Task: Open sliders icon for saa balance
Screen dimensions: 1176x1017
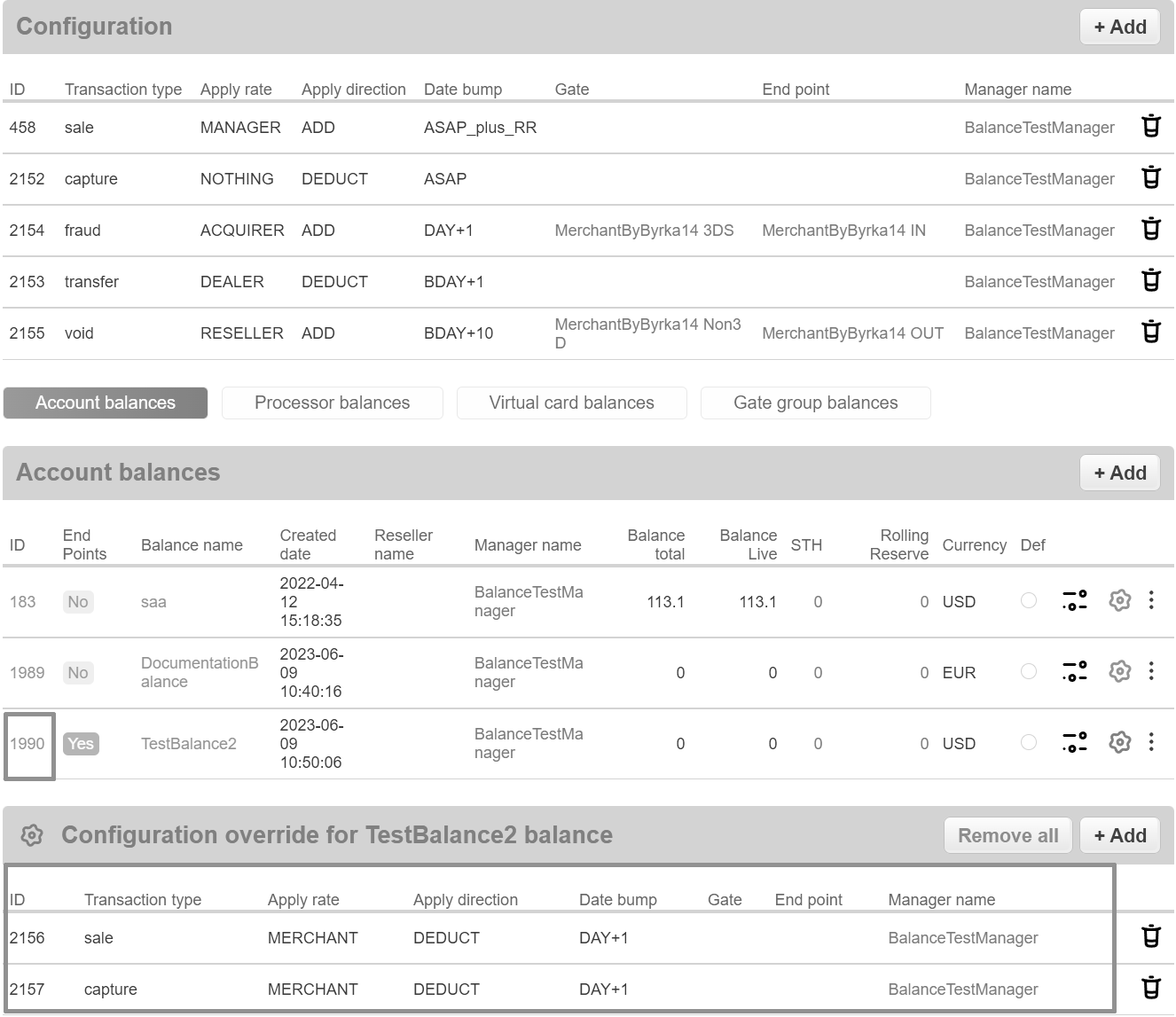Action: pyautogui.click(x=1074, y=601)
